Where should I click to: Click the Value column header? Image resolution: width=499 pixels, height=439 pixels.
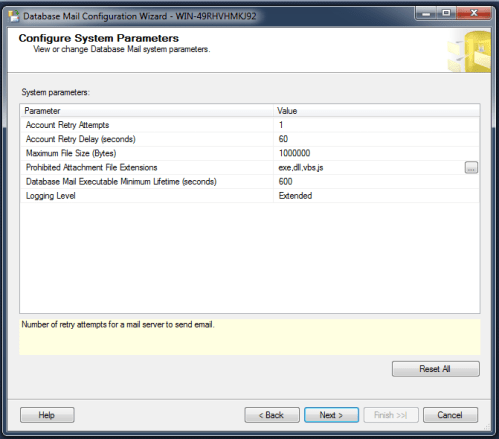coord(377,111)
